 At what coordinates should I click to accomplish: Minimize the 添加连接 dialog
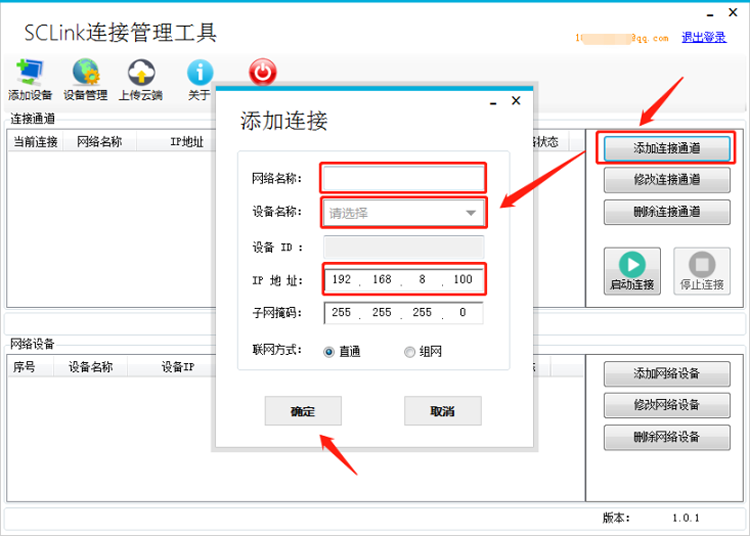[493, 102]
